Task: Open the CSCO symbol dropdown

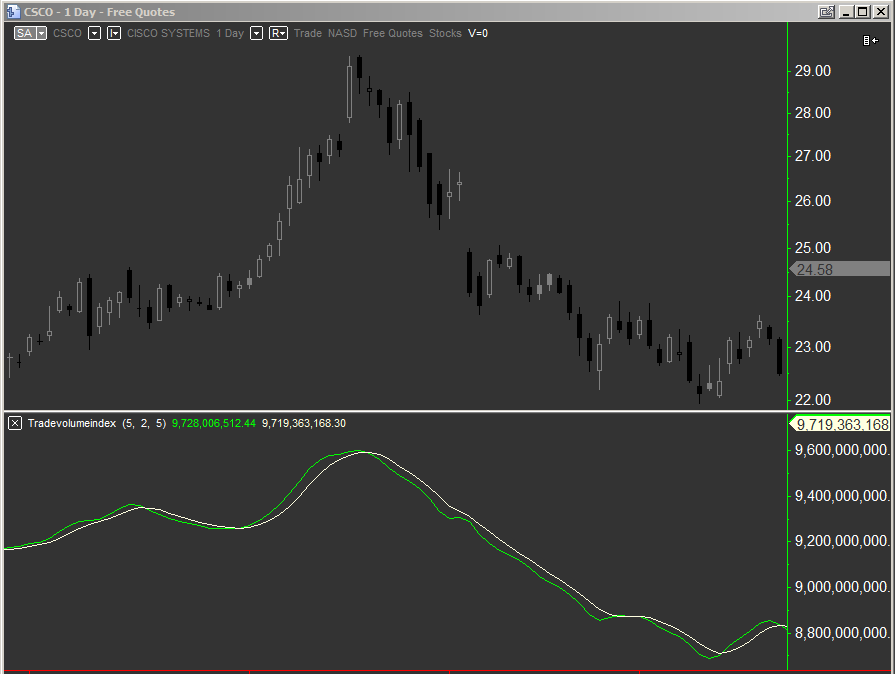Action: pos(94,33)
